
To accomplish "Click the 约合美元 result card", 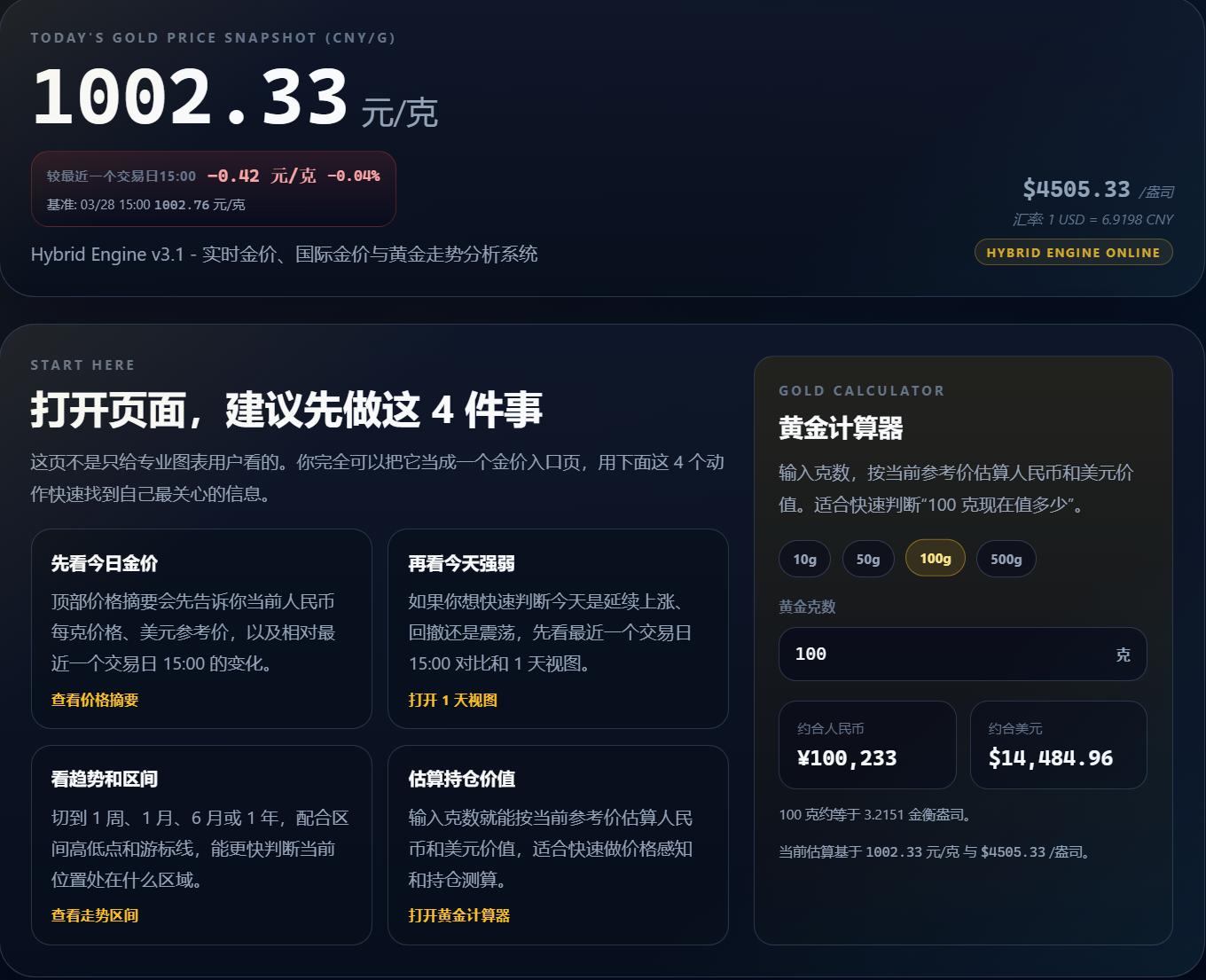I will [1058, 745].
